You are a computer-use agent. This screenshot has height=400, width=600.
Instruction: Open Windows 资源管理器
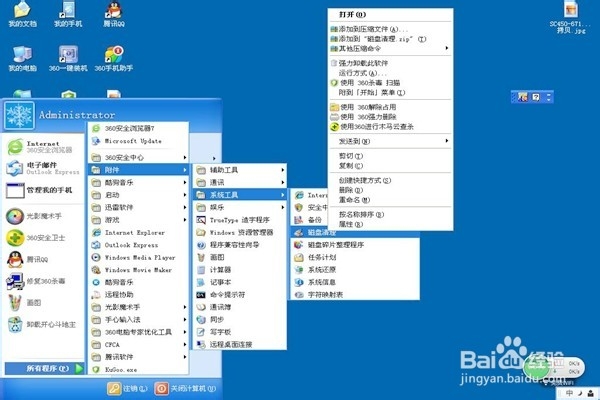pyautogui.click(x=240, y=233)
